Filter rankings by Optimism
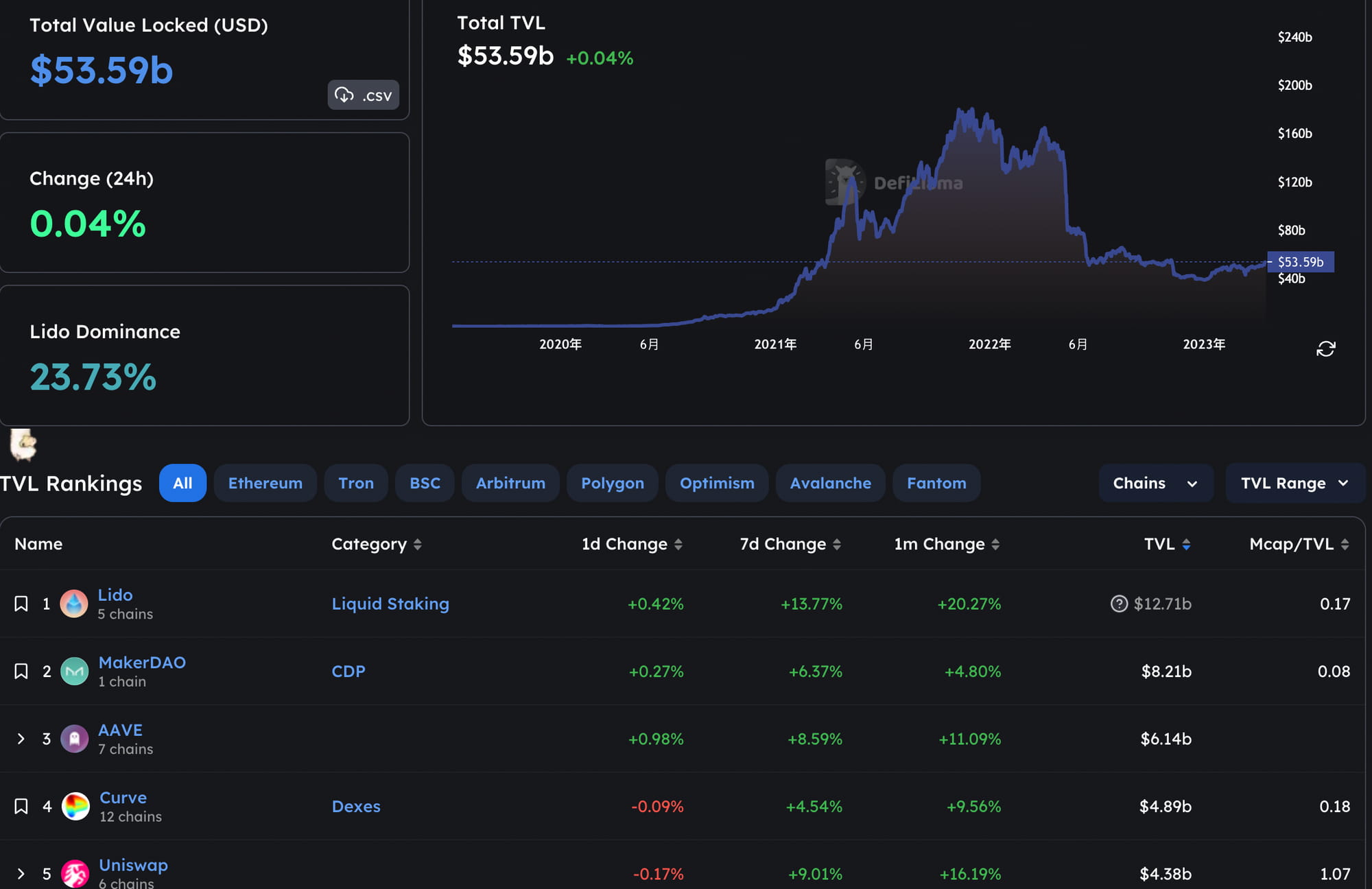 [x=717, y=483]
